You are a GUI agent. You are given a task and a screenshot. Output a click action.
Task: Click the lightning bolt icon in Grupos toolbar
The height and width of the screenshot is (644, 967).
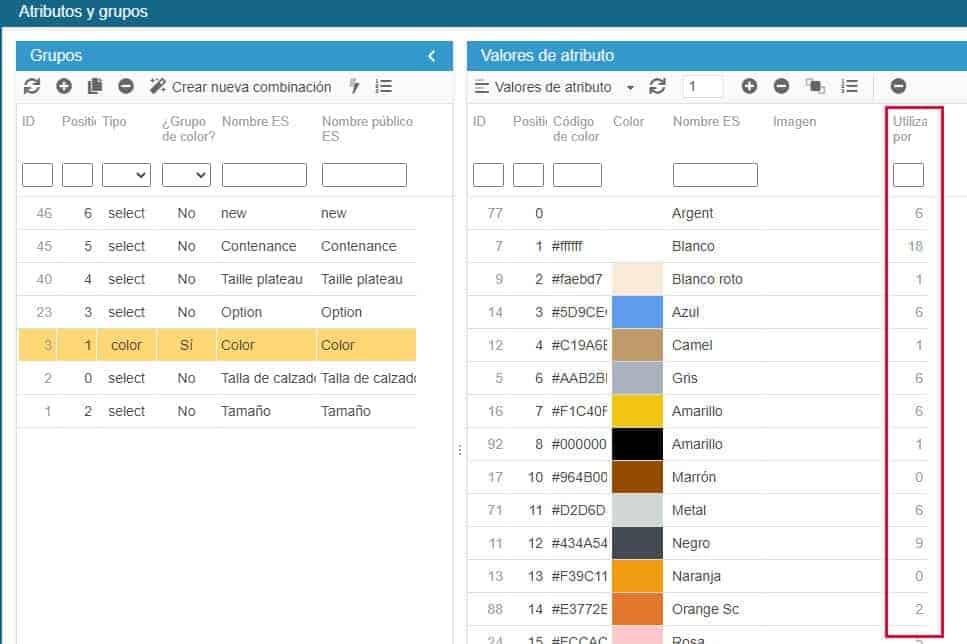click(354, 87)
